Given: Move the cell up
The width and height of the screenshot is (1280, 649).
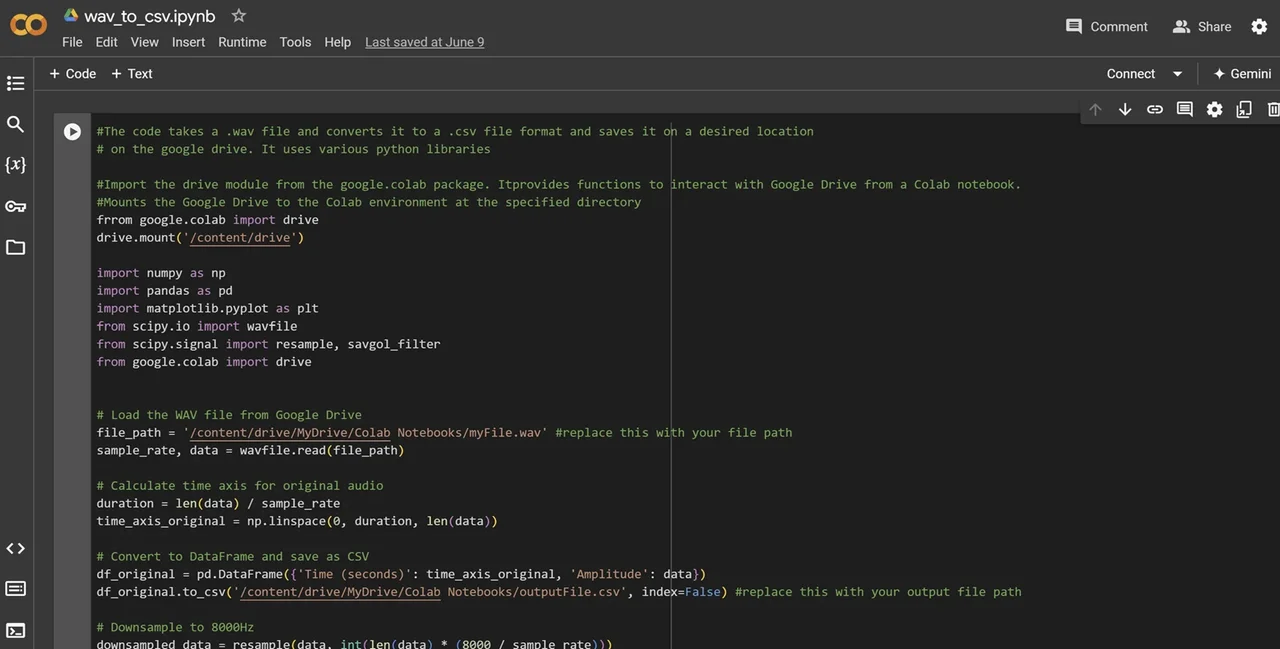Looking at the screenshot, I should tap(1095, 109).
